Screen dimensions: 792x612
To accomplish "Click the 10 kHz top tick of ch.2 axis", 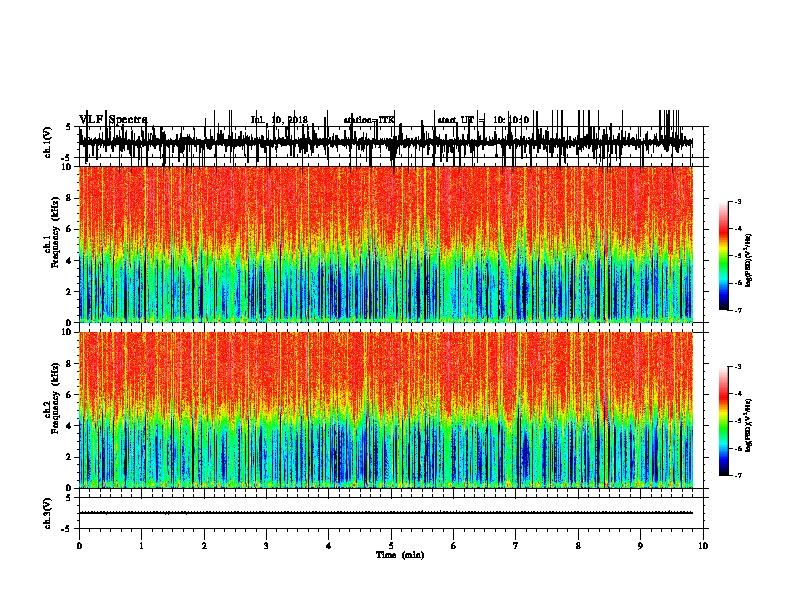I will point(68,332).
